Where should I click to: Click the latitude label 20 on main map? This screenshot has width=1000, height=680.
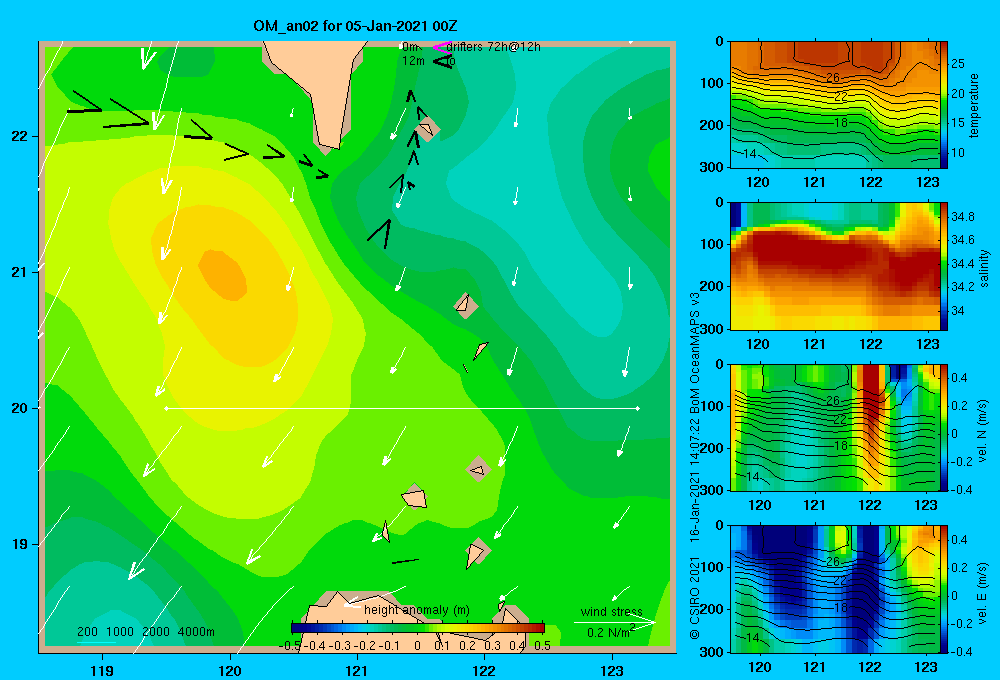(x=19, y=408)
